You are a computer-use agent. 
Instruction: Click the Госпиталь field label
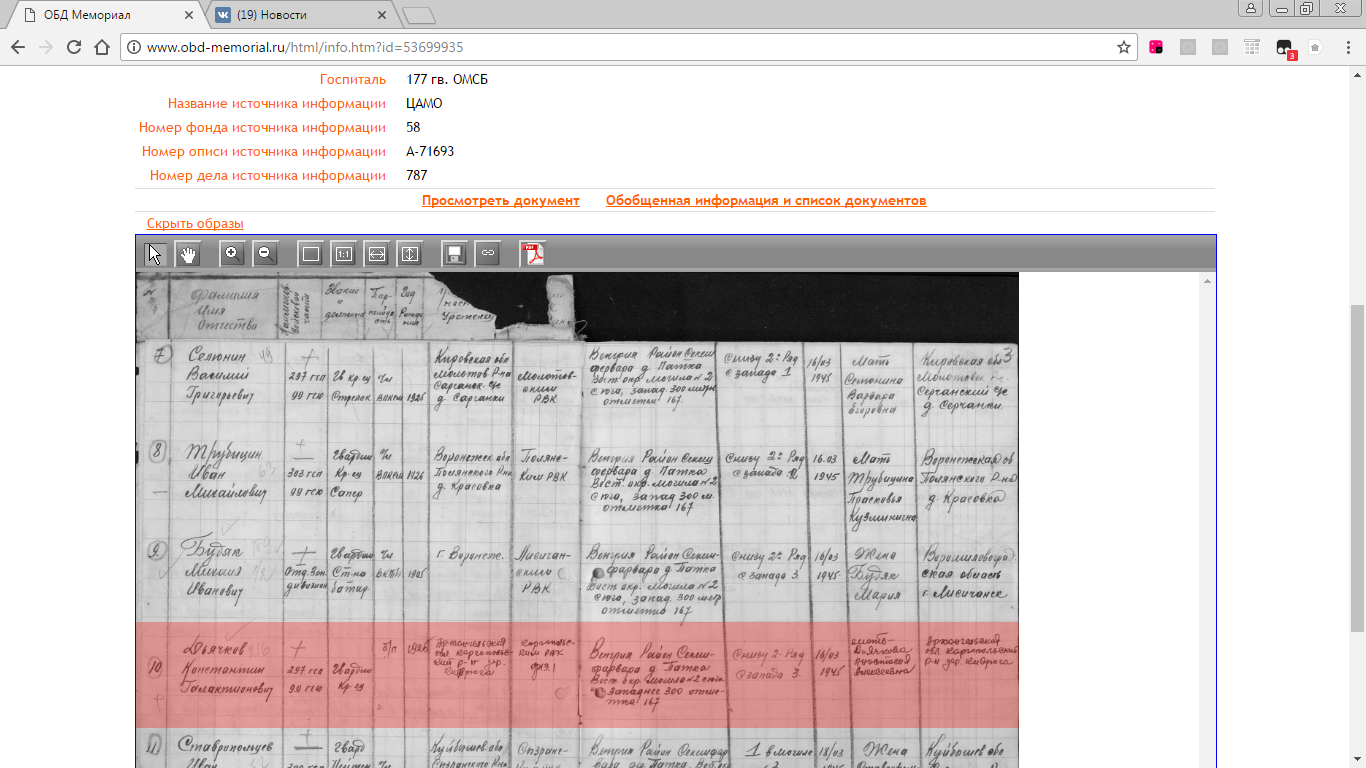pos(353,80)
